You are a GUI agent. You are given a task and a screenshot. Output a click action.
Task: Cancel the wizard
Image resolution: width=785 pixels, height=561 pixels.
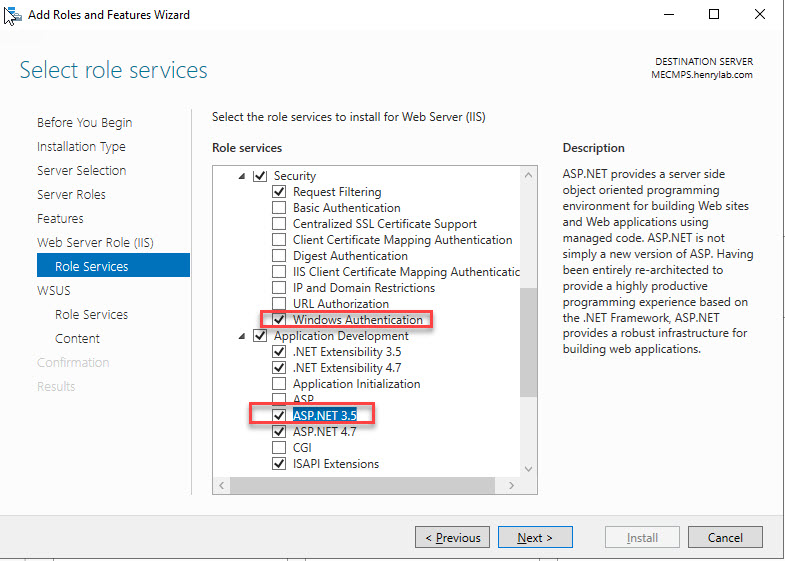coord(725,538)
